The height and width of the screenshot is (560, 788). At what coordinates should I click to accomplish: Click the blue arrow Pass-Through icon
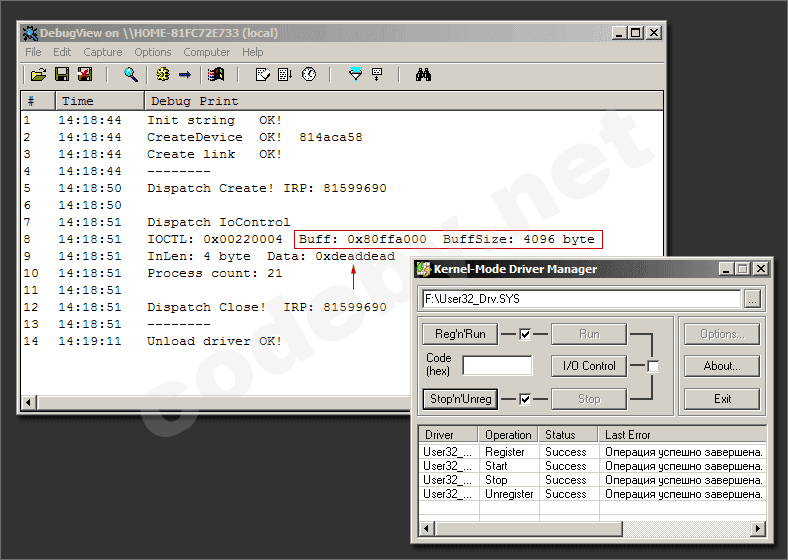click(185, 75)
